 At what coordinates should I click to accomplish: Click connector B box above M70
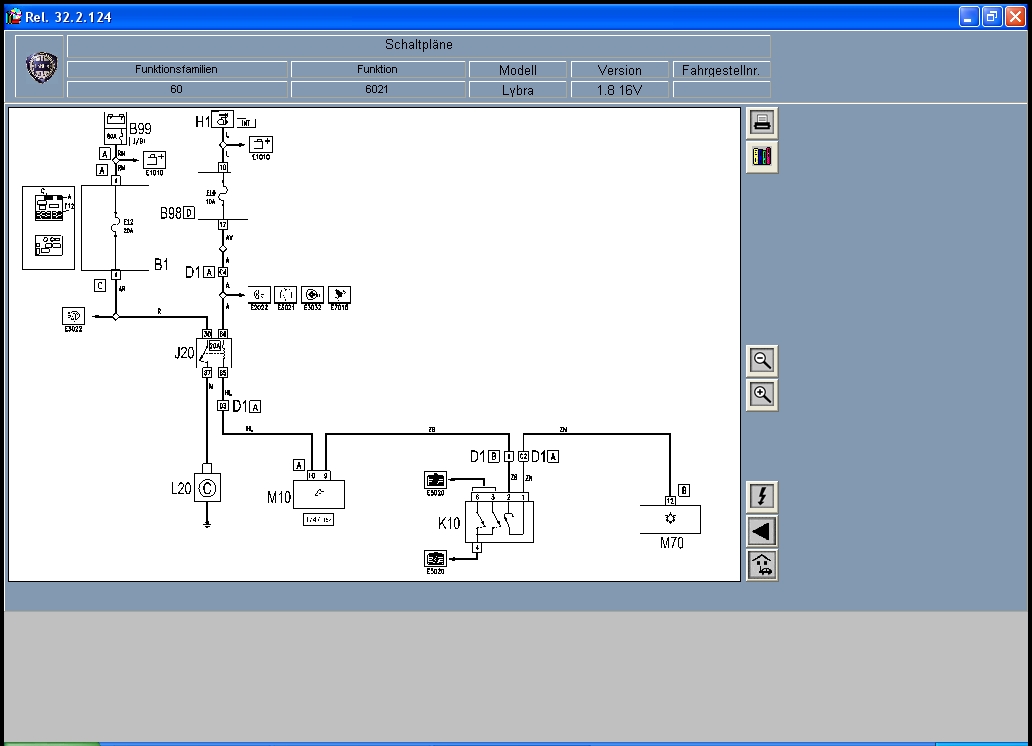pos(684,491)
